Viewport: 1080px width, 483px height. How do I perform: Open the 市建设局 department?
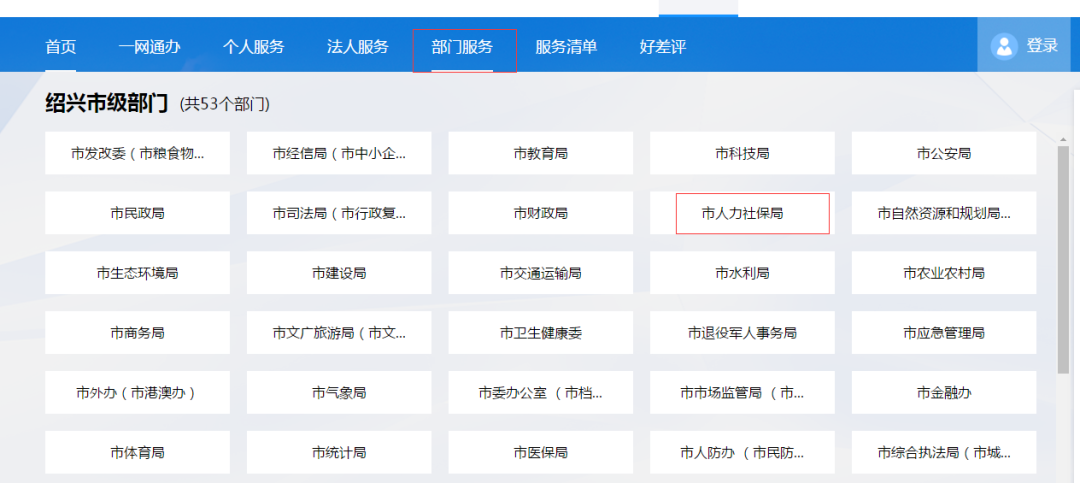coord(340,273)
